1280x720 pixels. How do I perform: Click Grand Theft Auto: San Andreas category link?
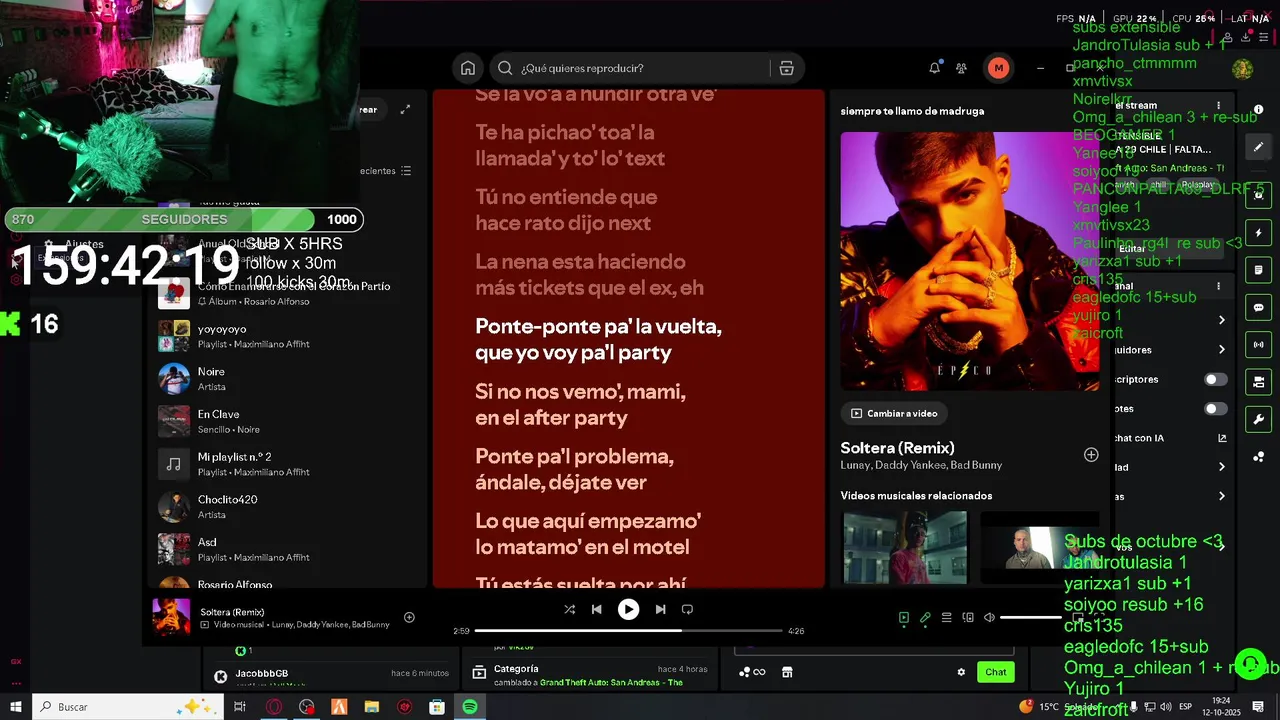coord(611,682)
